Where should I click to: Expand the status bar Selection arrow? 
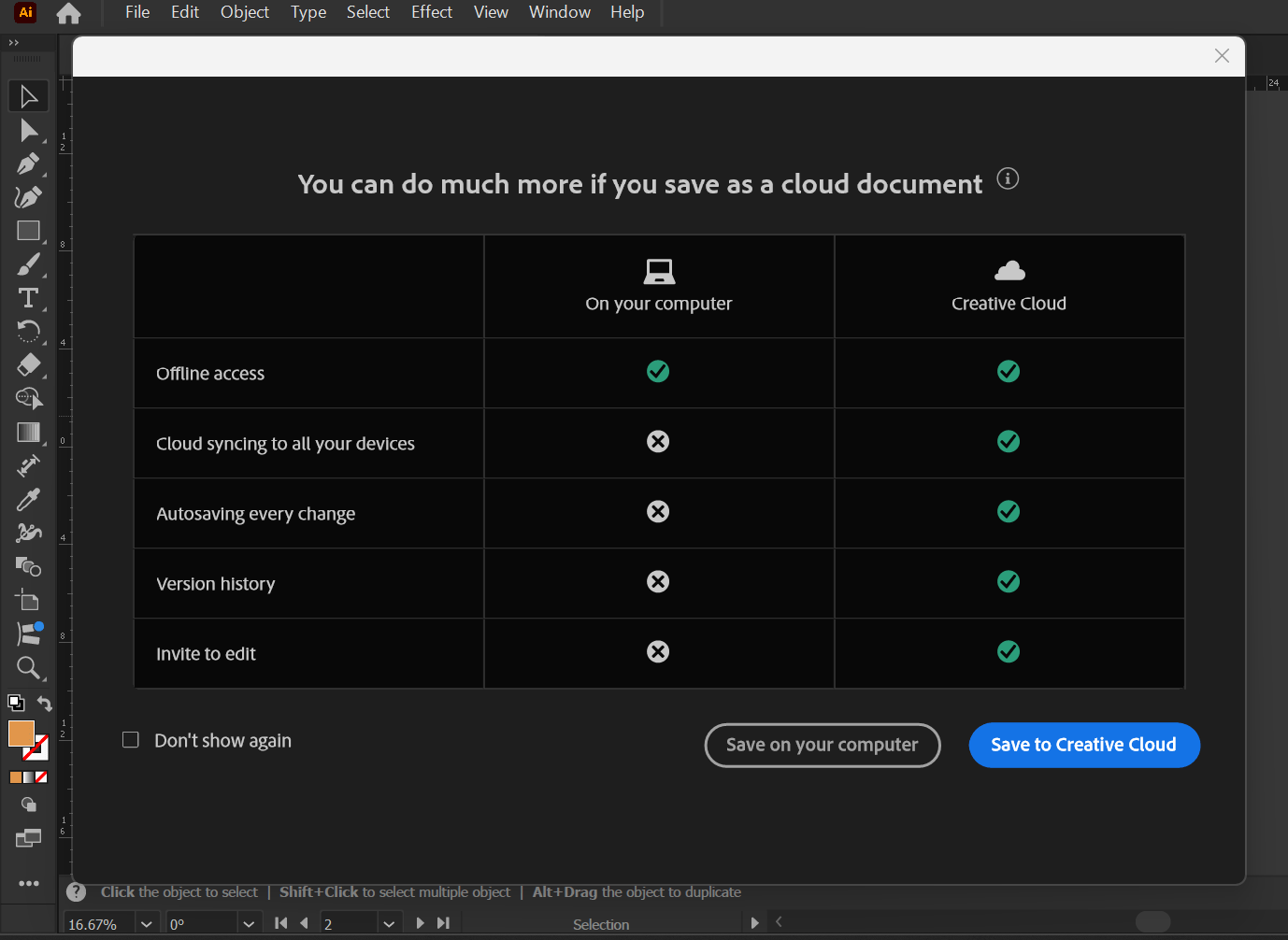(x=754, y=923)
